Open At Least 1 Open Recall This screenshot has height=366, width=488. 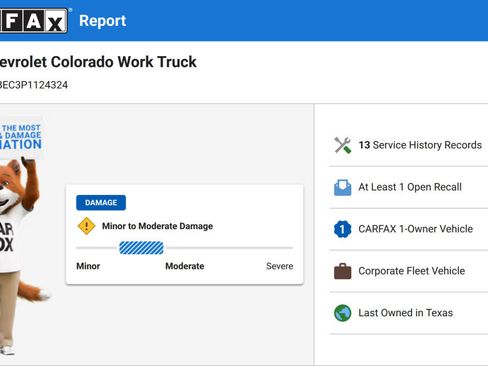click(x=409, y=187)
